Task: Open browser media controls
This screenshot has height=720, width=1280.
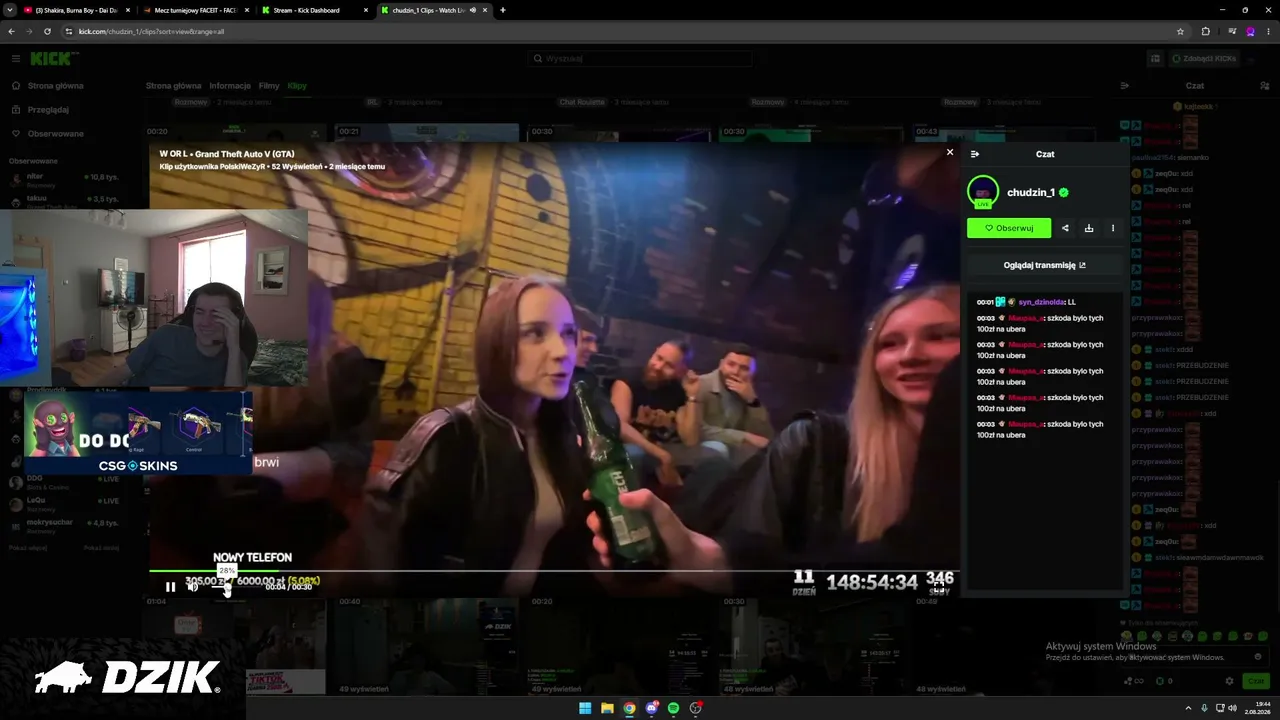Action: point(1232,31)
